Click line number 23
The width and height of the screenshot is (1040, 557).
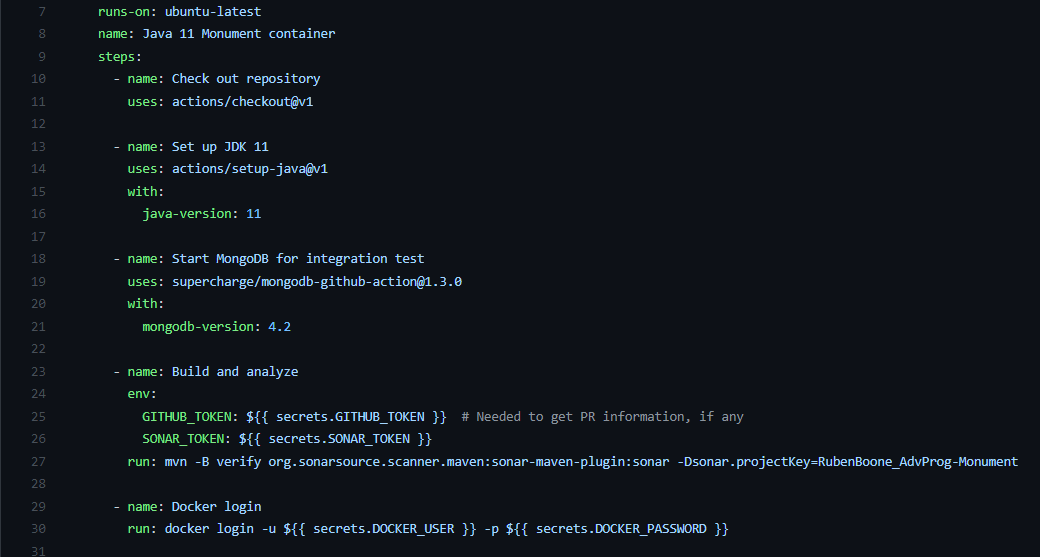38,372
